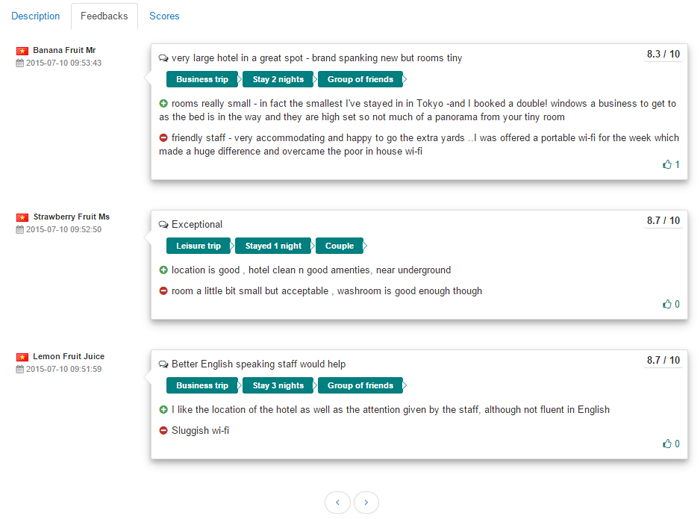
Task: Click 'Business trip' tag in Banana Fruit Mr's review
Action: pos(202,79)
